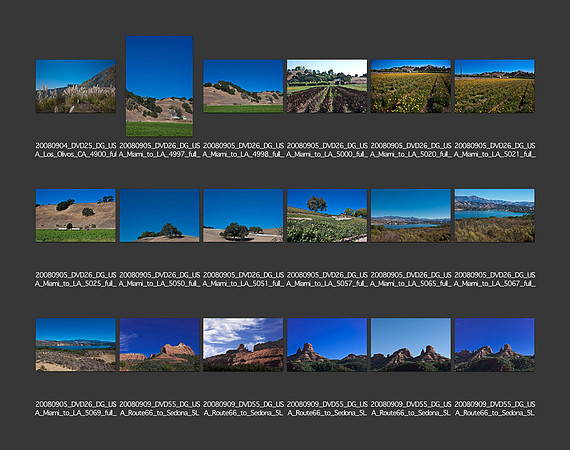This screenshot has width=570, height=450.
Task: Select lone tree thumbnail Miami_to_LA_5050
Action: (159, 215)
